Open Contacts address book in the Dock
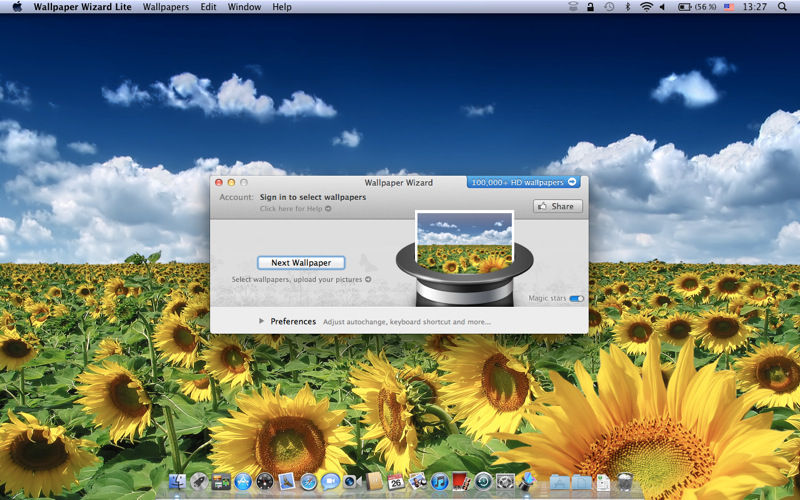Viewport: 800px width, 500px height. [x=374, y=481]
